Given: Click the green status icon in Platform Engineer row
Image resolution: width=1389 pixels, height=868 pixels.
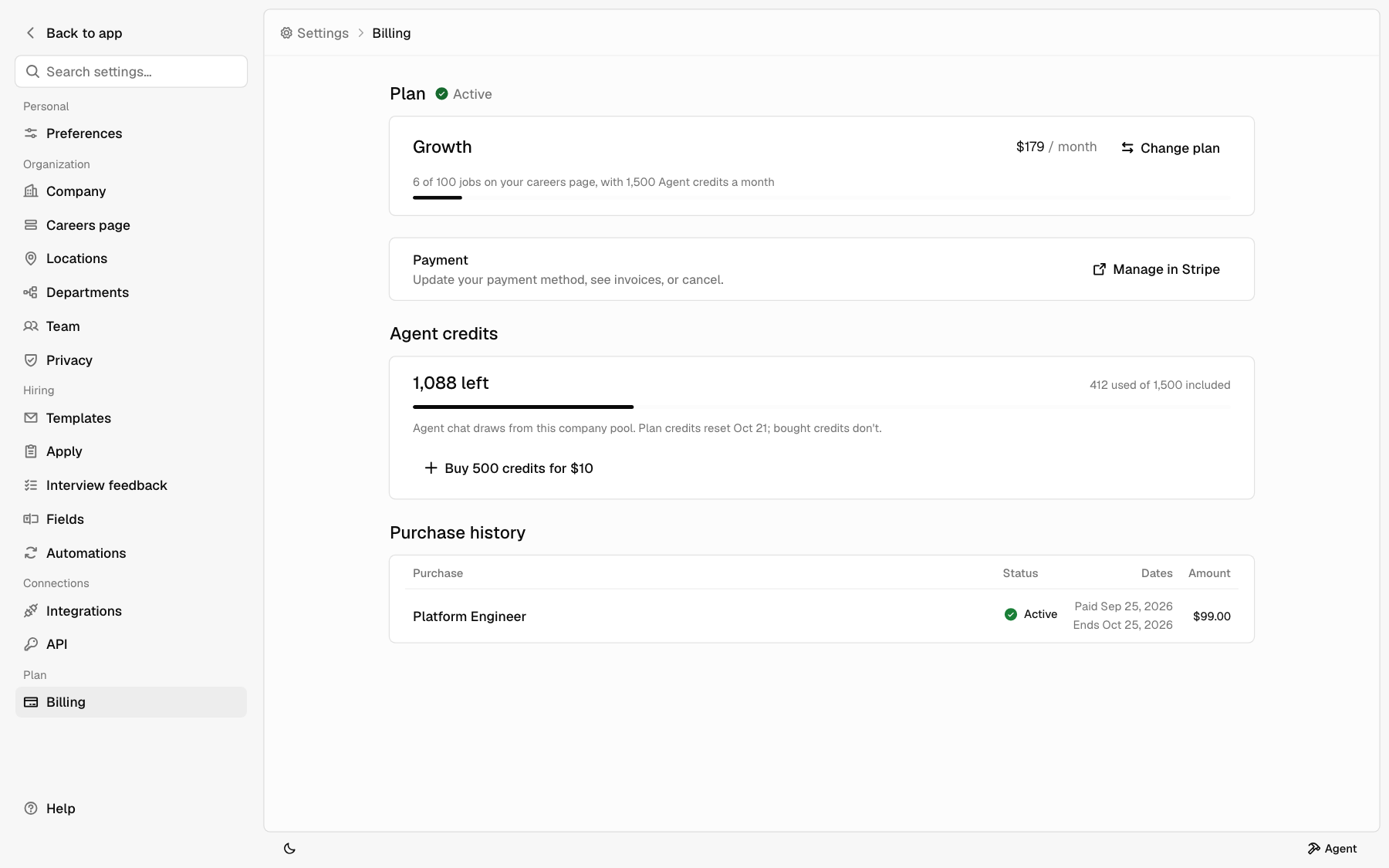Looking at the screenshot, I should [1011, 614].
